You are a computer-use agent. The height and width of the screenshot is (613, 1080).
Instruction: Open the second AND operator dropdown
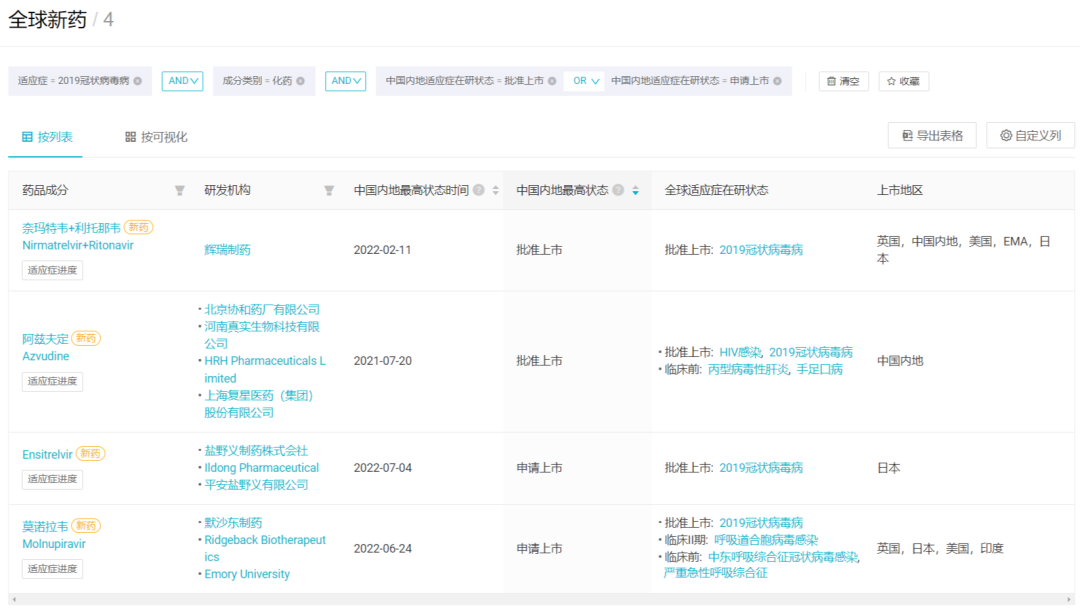[345, 81]
